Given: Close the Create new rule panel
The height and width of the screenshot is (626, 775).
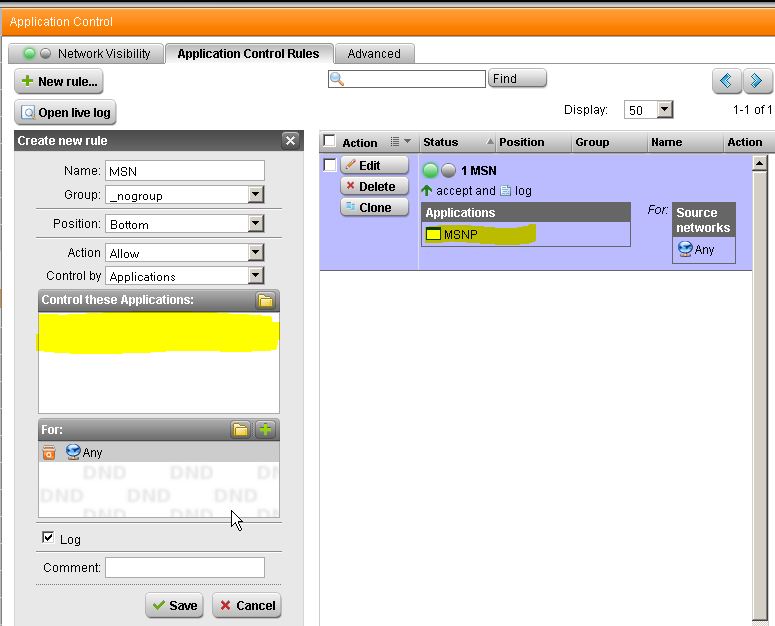Looking at the screenshot, I should (290, 141).
